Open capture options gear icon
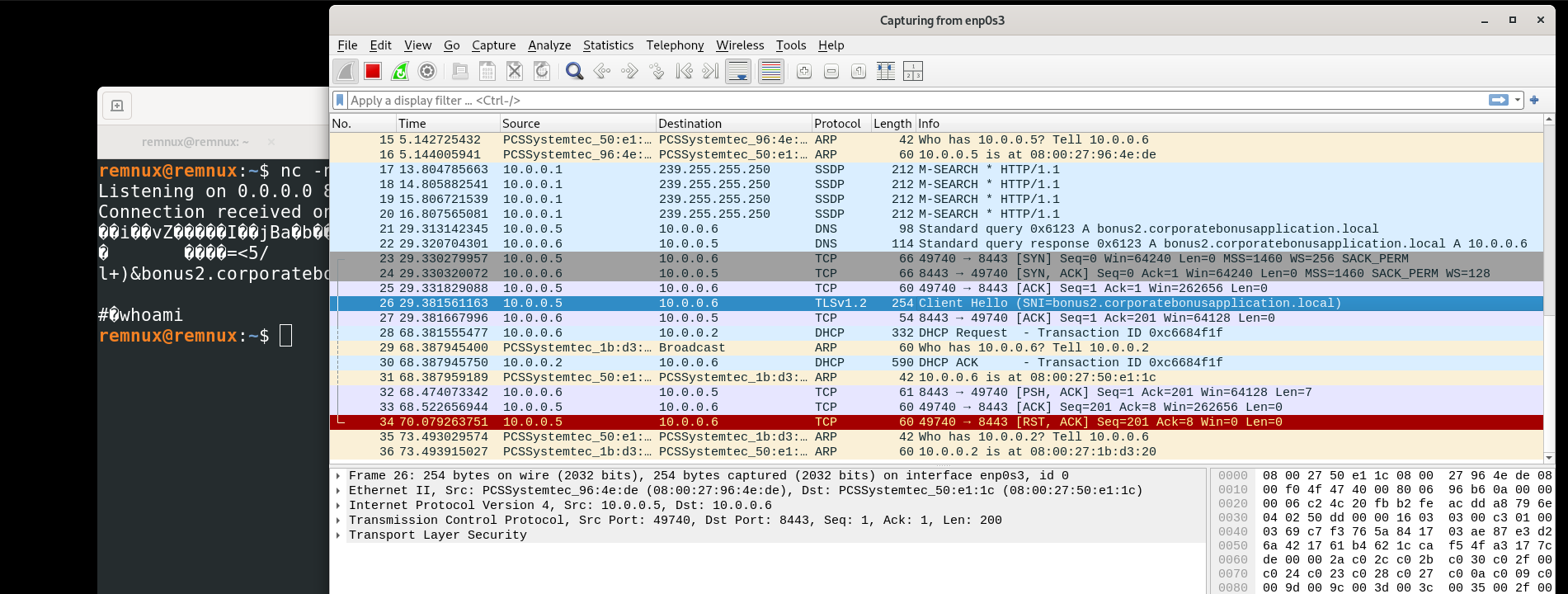Image resolution: width=1568 pixels, height=594 pixels. pos(427,72)
